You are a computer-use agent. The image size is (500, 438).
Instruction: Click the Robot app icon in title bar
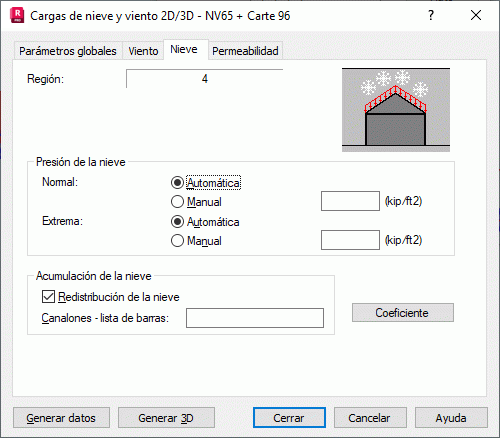17,16
